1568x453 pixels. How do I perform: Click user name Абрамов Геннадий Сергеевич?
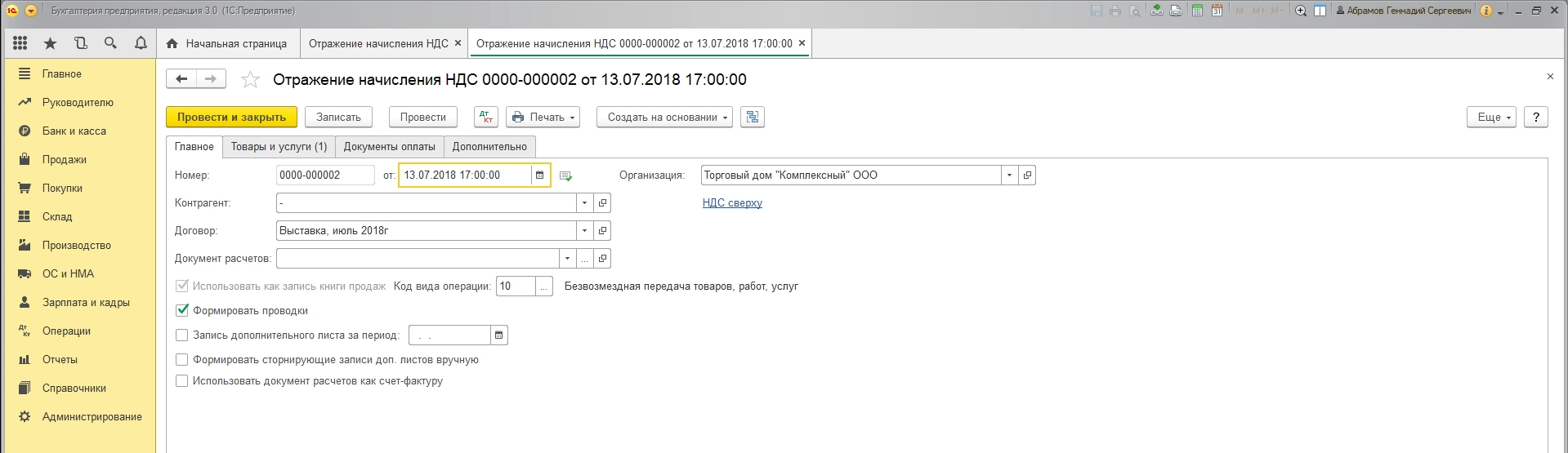pos(1404,11)
